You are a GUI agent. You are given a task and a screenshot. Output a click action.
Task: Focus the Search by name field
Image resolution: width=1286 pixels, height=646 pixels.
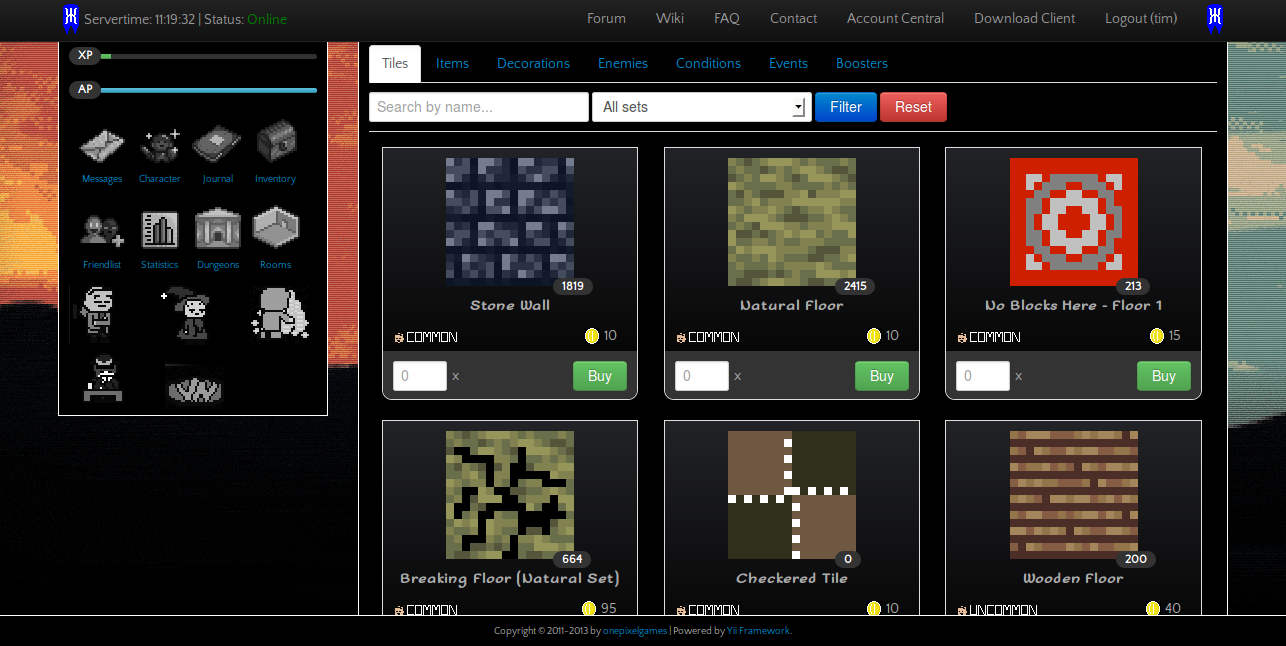[x=479, y=107]
